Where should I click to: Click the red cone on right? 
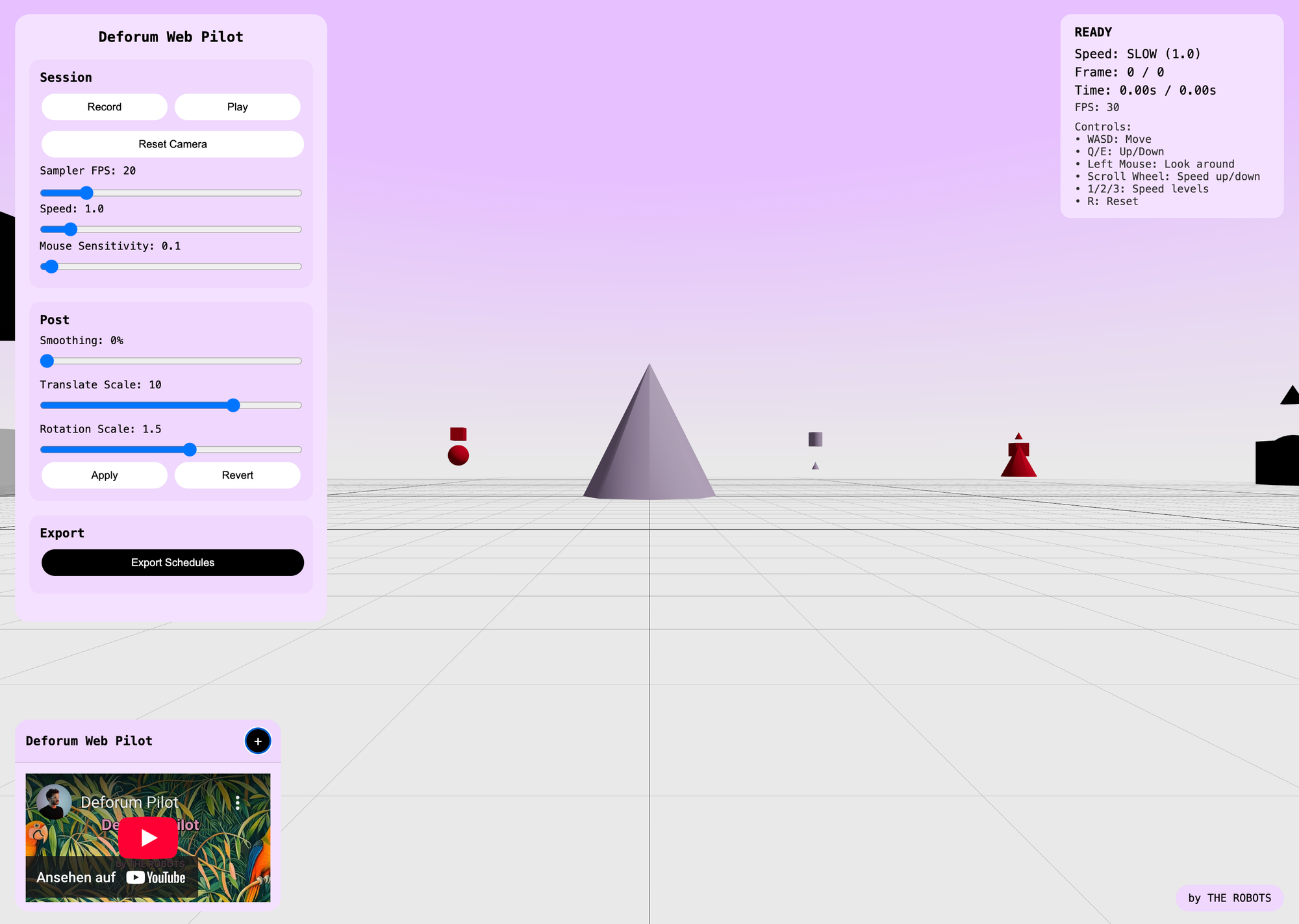[1018, 464]
